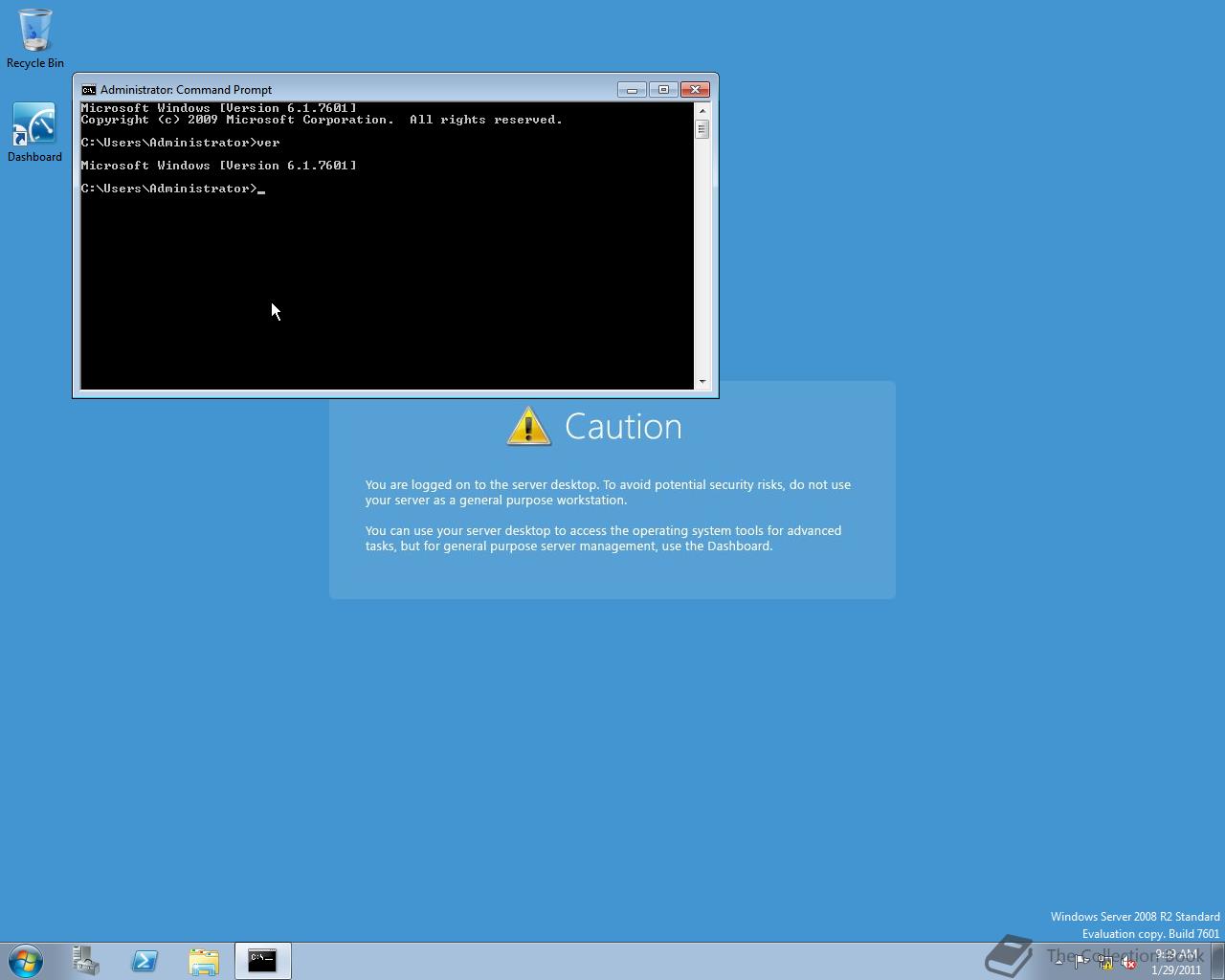Open the network status tray icon
The height and width of the screenshot is (980, 1225).
point(1104,962)
